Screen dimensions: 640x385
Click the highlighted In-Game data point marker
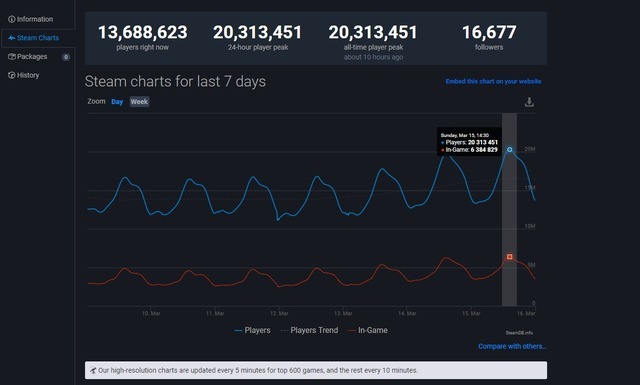pos(509,256)
